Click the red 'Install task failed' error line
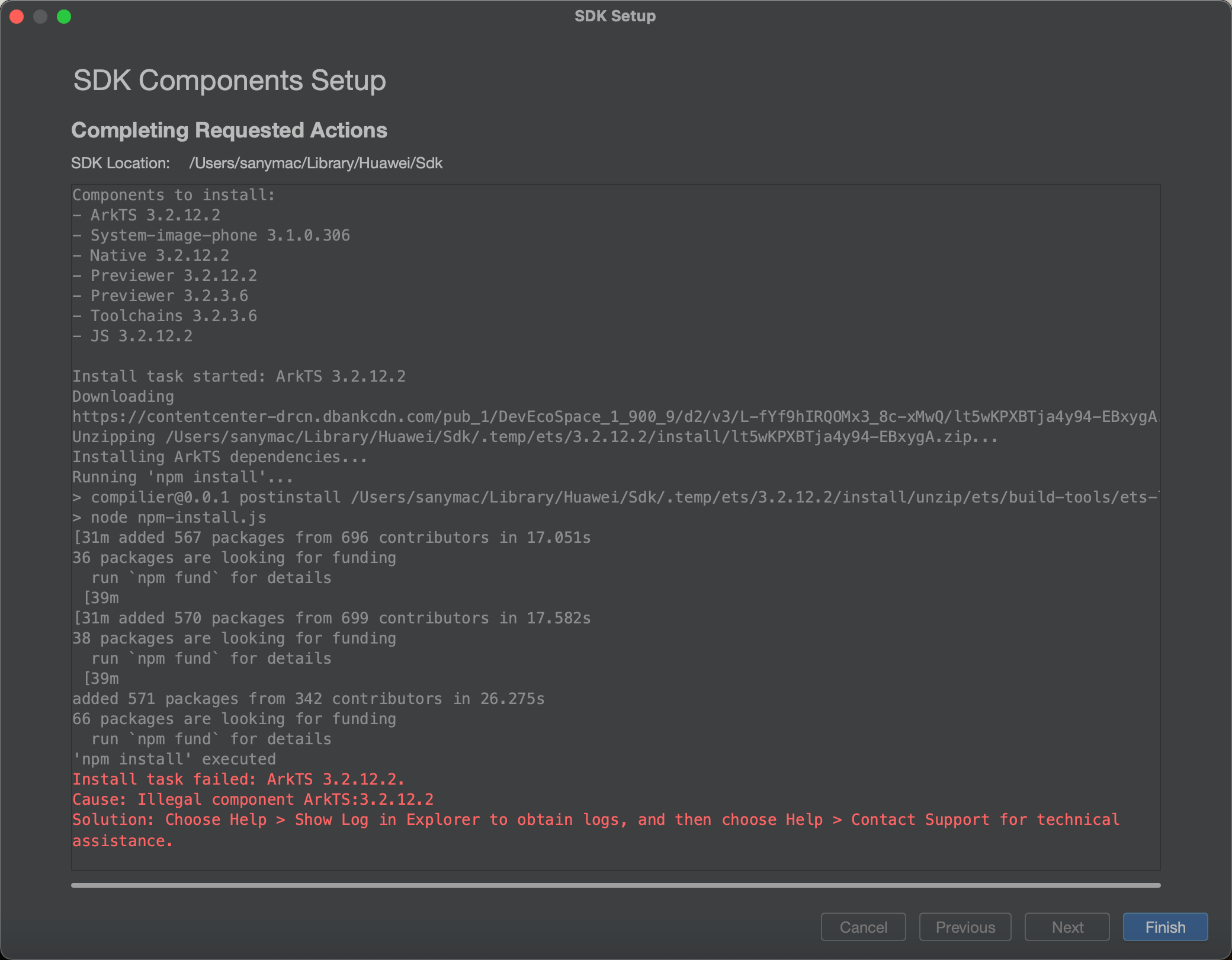The height and width of the screenshot is (960, 1232). (x=239, y=779)
